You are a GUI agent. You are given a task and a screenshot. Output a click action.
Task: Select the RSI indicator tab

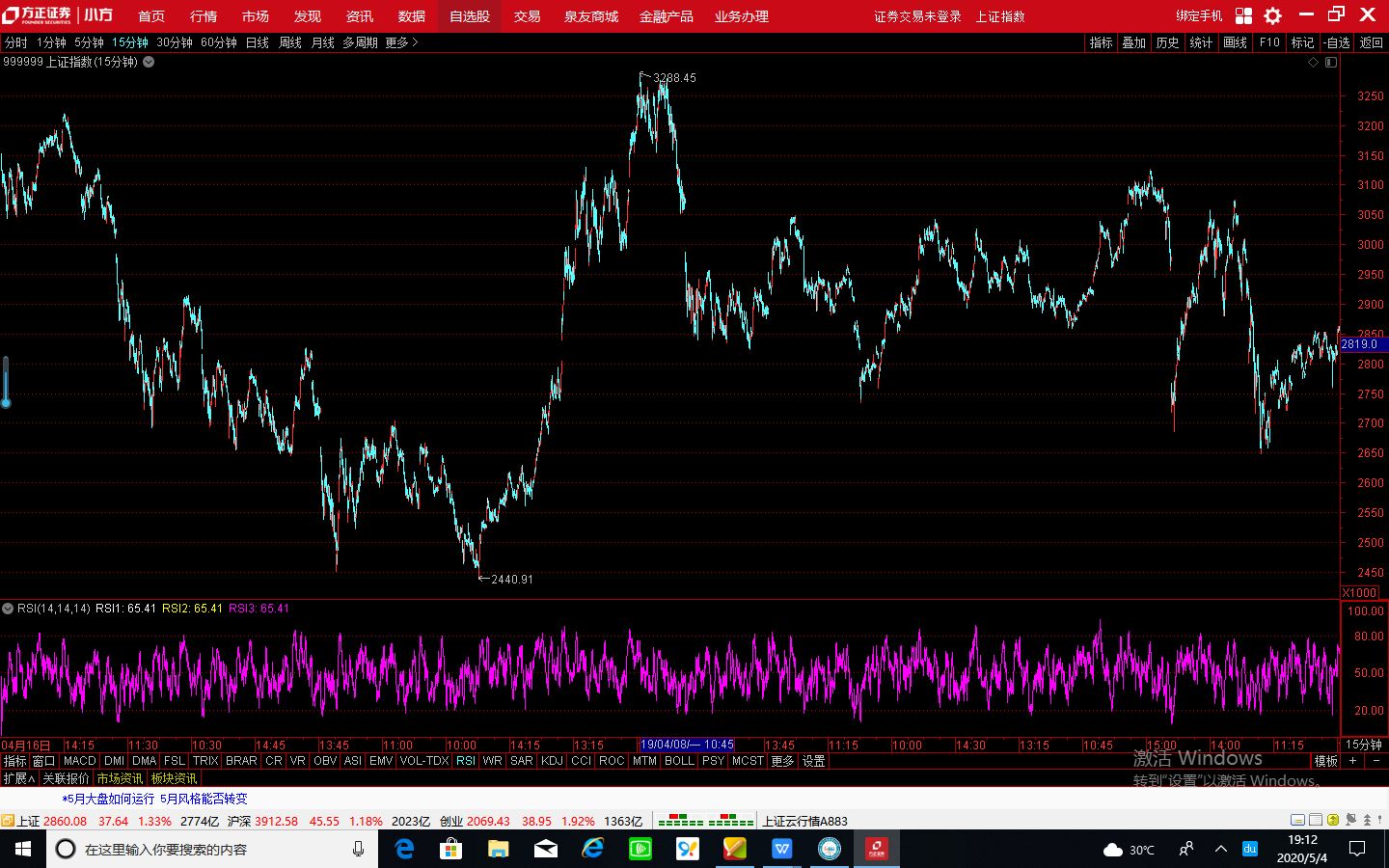coord(466,761)
